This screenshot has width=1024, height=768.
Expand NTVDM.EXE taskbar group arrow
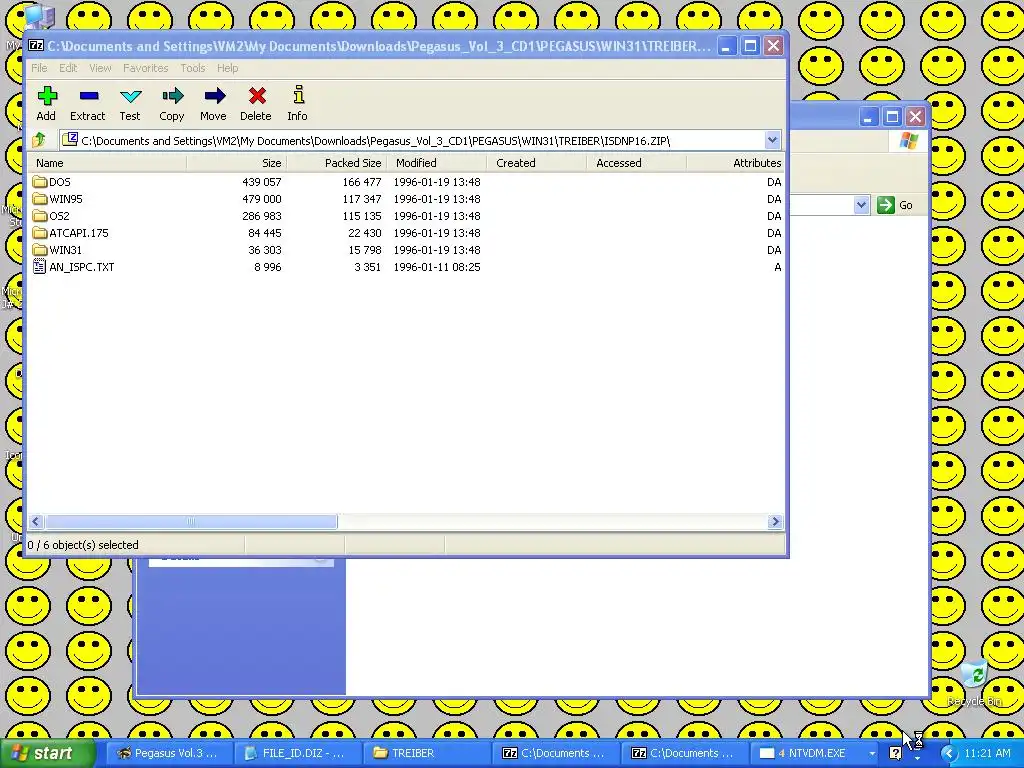point(872,754)
